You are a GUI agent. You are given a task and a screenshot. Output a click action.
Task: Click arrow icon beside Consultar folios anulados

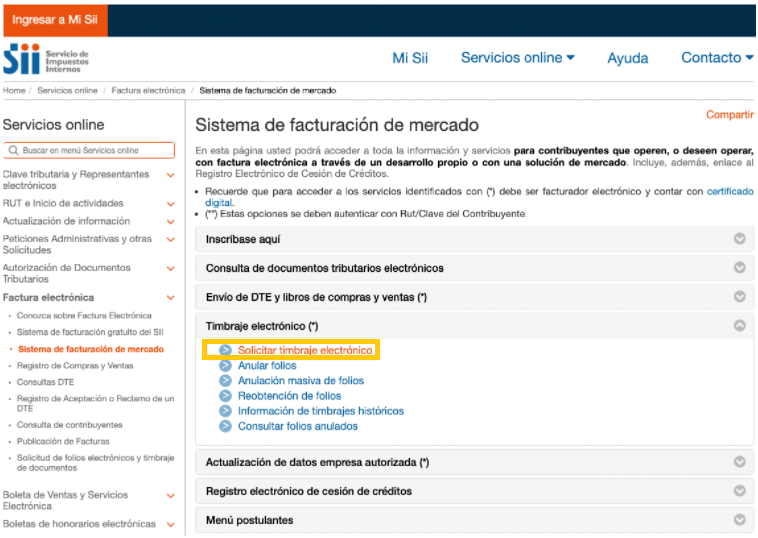[x=225, y=426]
